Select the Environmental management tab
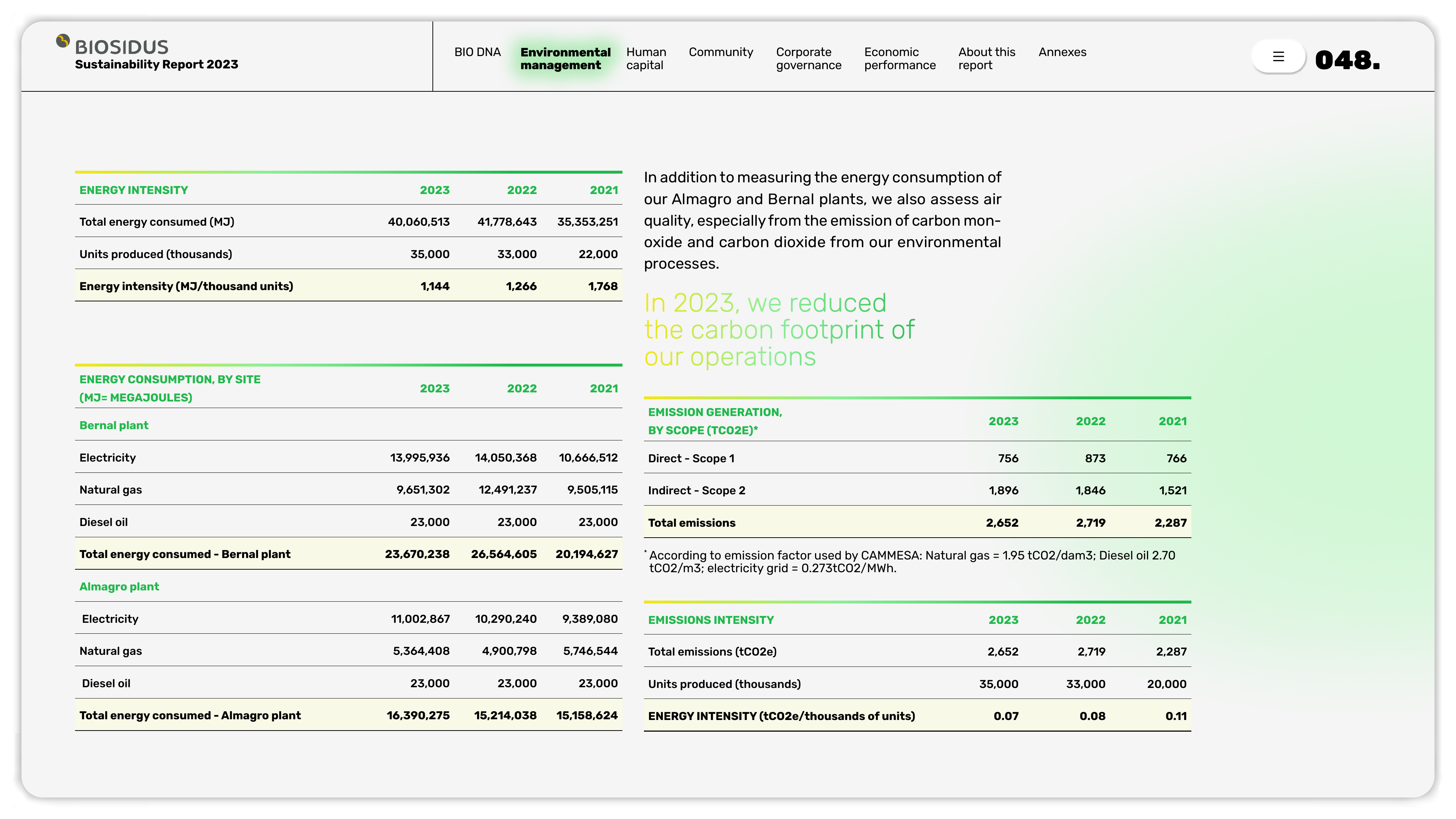The image size is (1456, 819). (x=565, y=59)
